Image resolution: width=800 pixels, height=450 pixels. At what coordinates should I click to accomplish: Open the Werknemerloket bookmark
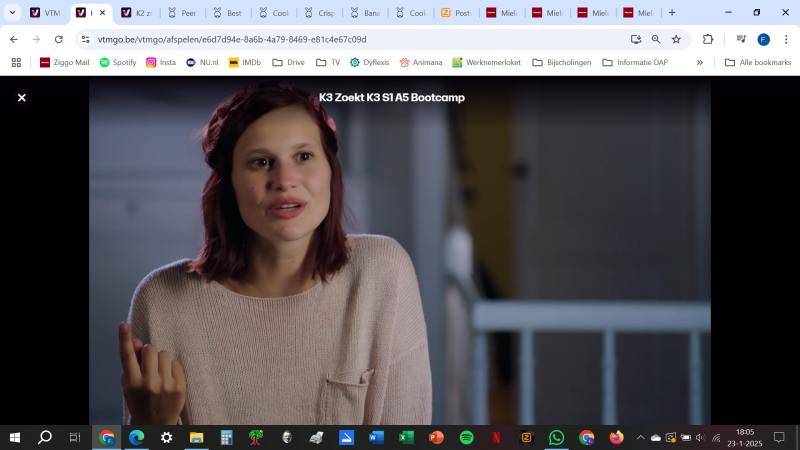click(487, 62)
